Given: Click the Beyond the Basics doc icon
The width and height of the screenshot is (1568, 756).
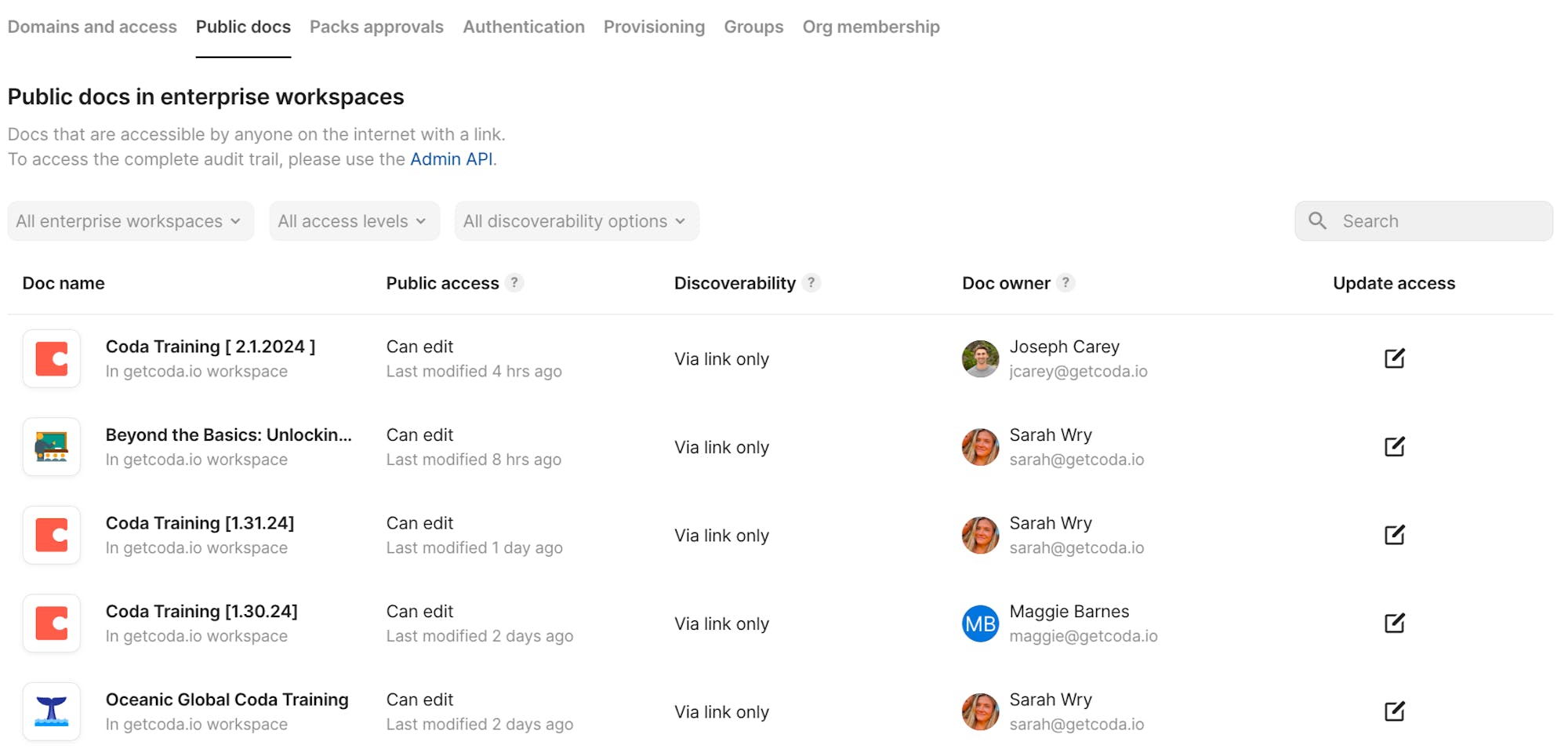Looking at the screenshot, I should pos(52,447).
